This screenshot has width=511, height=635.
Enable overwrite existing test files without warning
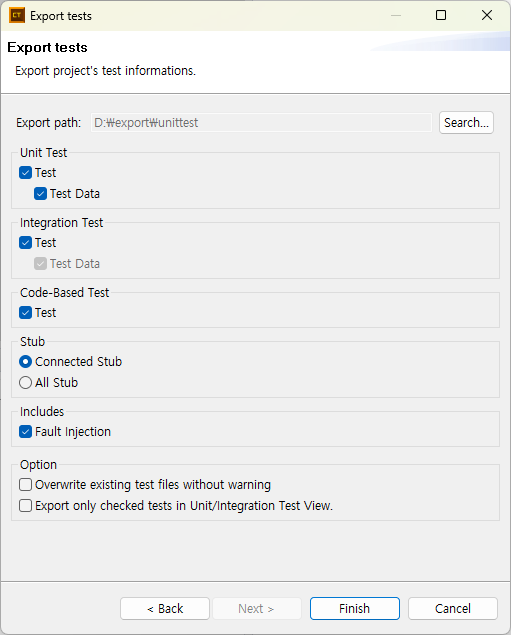point(26,485)
